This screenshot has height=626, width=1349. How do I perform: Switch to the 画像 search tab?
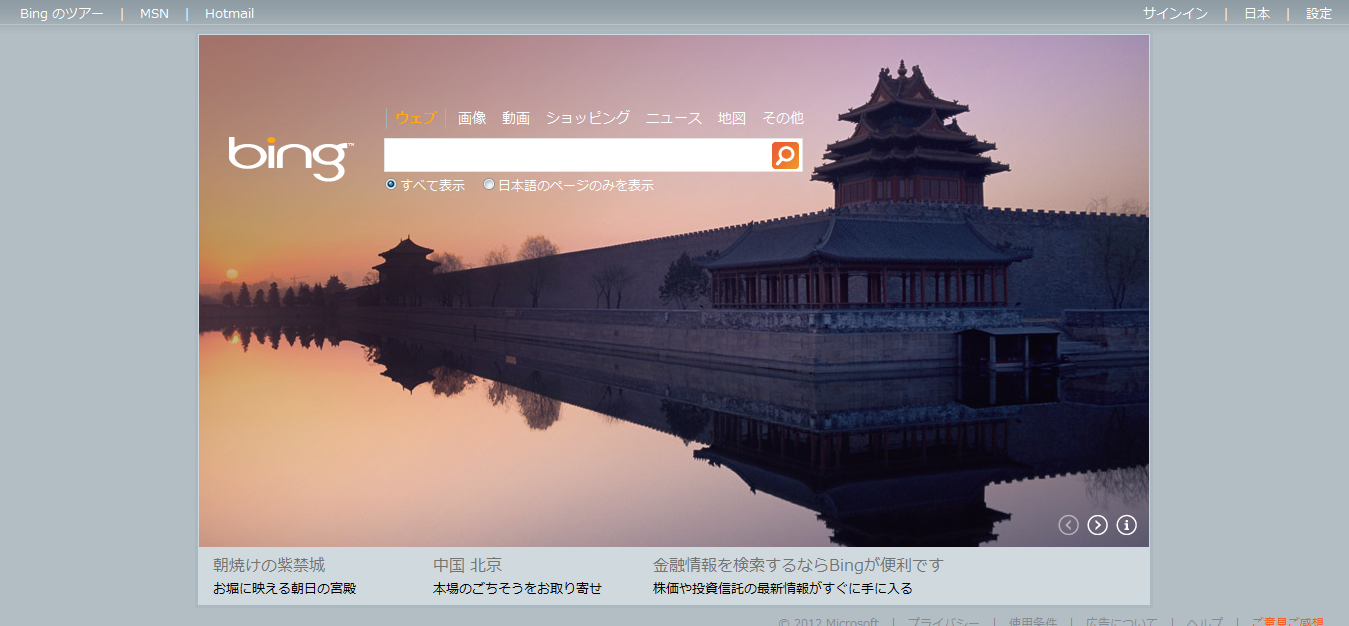click(x=472, y=118)
